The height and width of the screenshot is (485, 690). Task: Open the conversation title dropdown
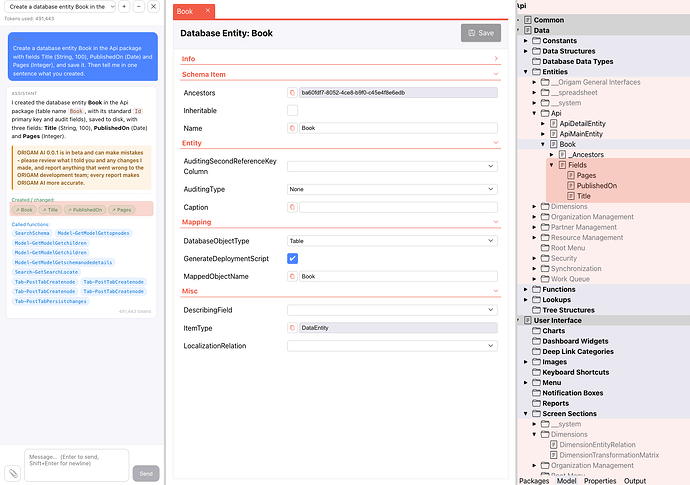click(60, 7)
